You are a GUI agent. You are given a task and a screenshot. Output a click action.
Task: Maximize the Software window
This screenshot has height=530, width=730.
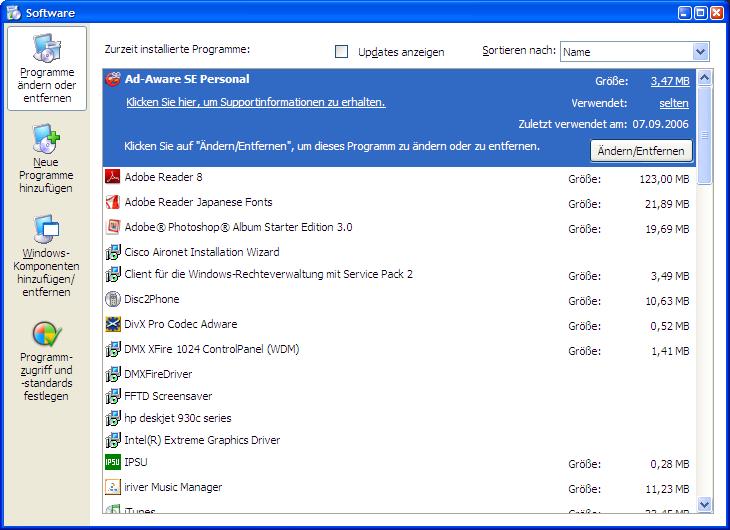click(x=700, y=13)
